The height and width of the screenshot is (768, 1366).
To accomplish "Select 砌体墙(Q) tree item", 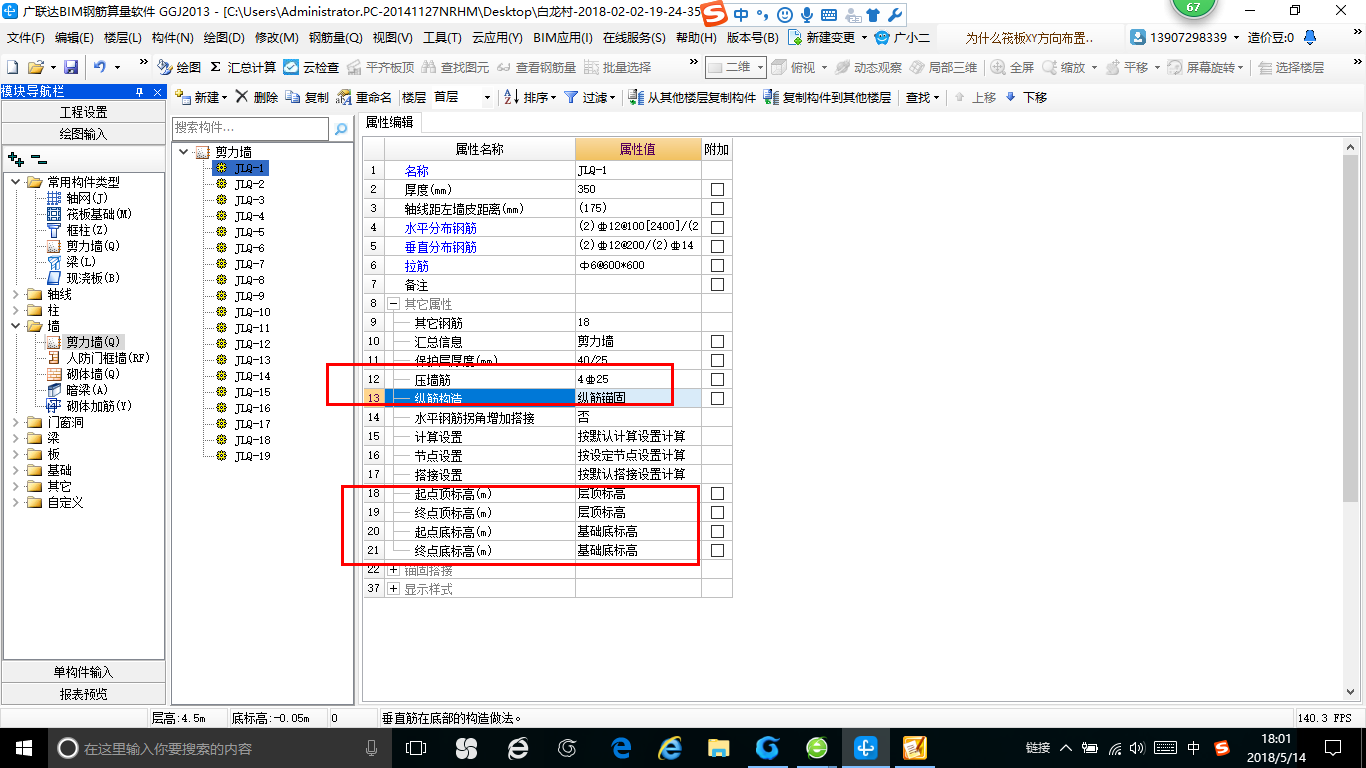I will click(x=93, y=374).
